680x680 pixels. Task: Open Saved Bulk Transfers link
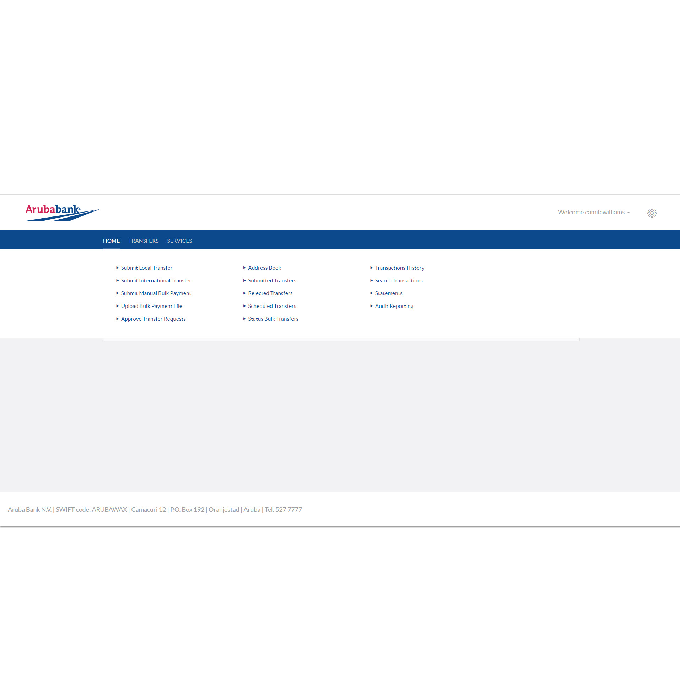273,319
